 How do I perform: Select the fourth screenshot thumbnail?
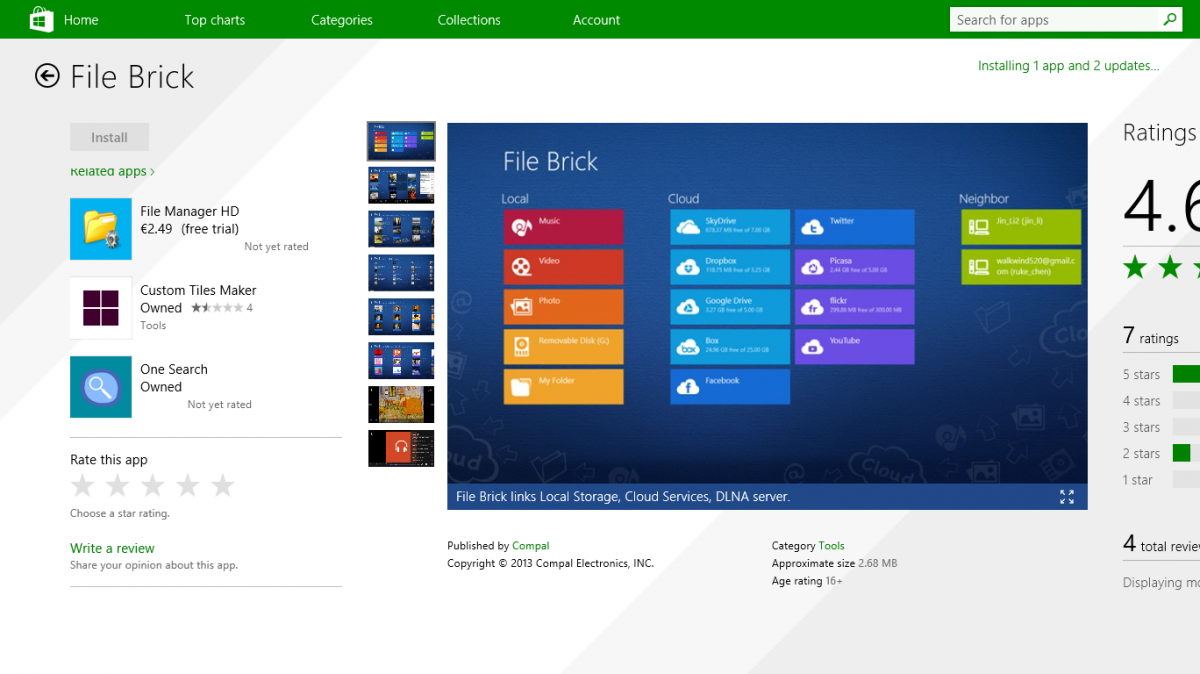click(401, 273)
